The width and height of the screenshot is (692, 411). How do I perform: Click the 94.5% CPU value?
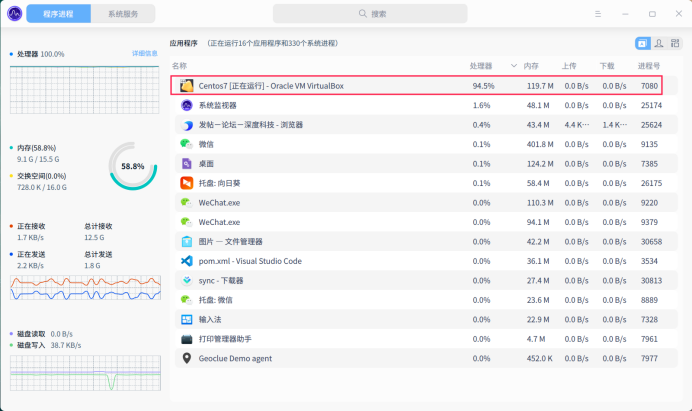coord(483,86)
